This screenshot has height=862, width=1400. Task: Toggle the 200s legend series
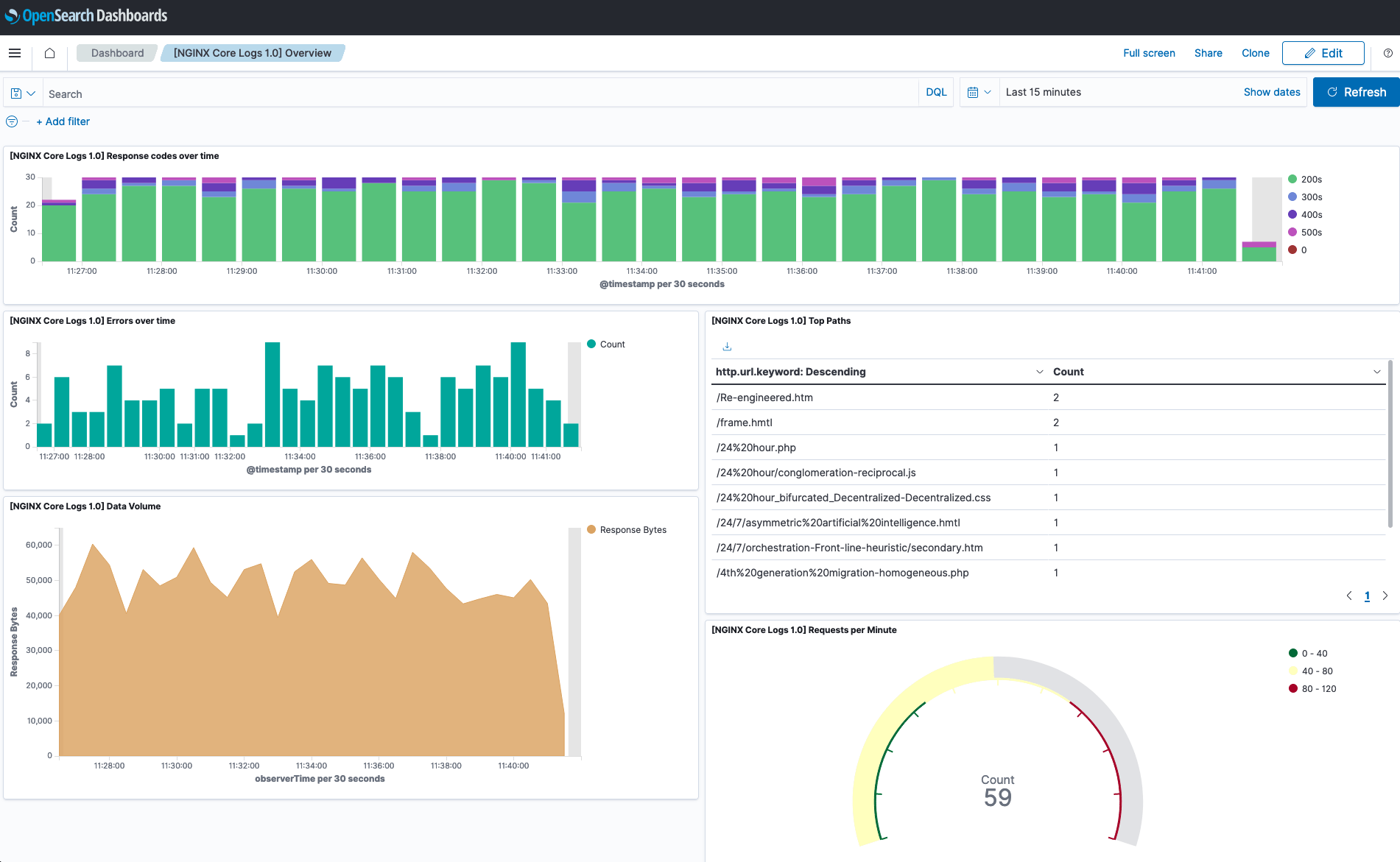(1305, 180)
